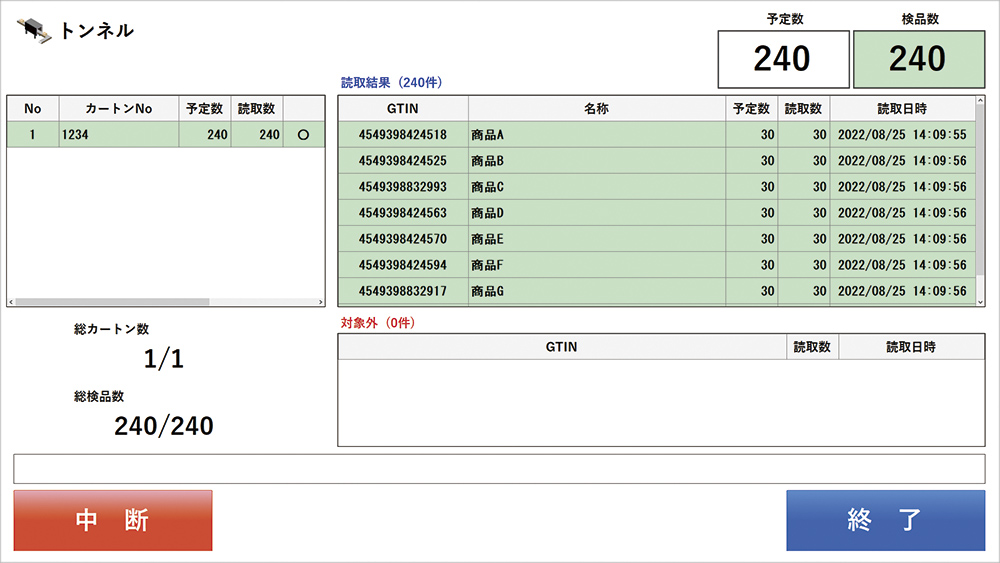This screenshot has width=1000, height=563.
Task: Select GTIN 4549398424518 cell
Action: pos(403,135)
